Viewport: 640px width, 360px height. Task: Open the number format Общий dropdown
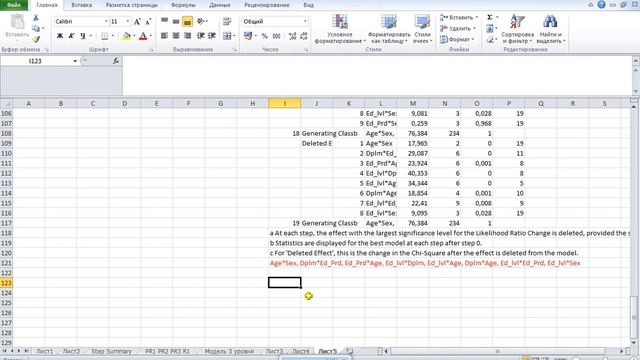(x=305, y=21)
